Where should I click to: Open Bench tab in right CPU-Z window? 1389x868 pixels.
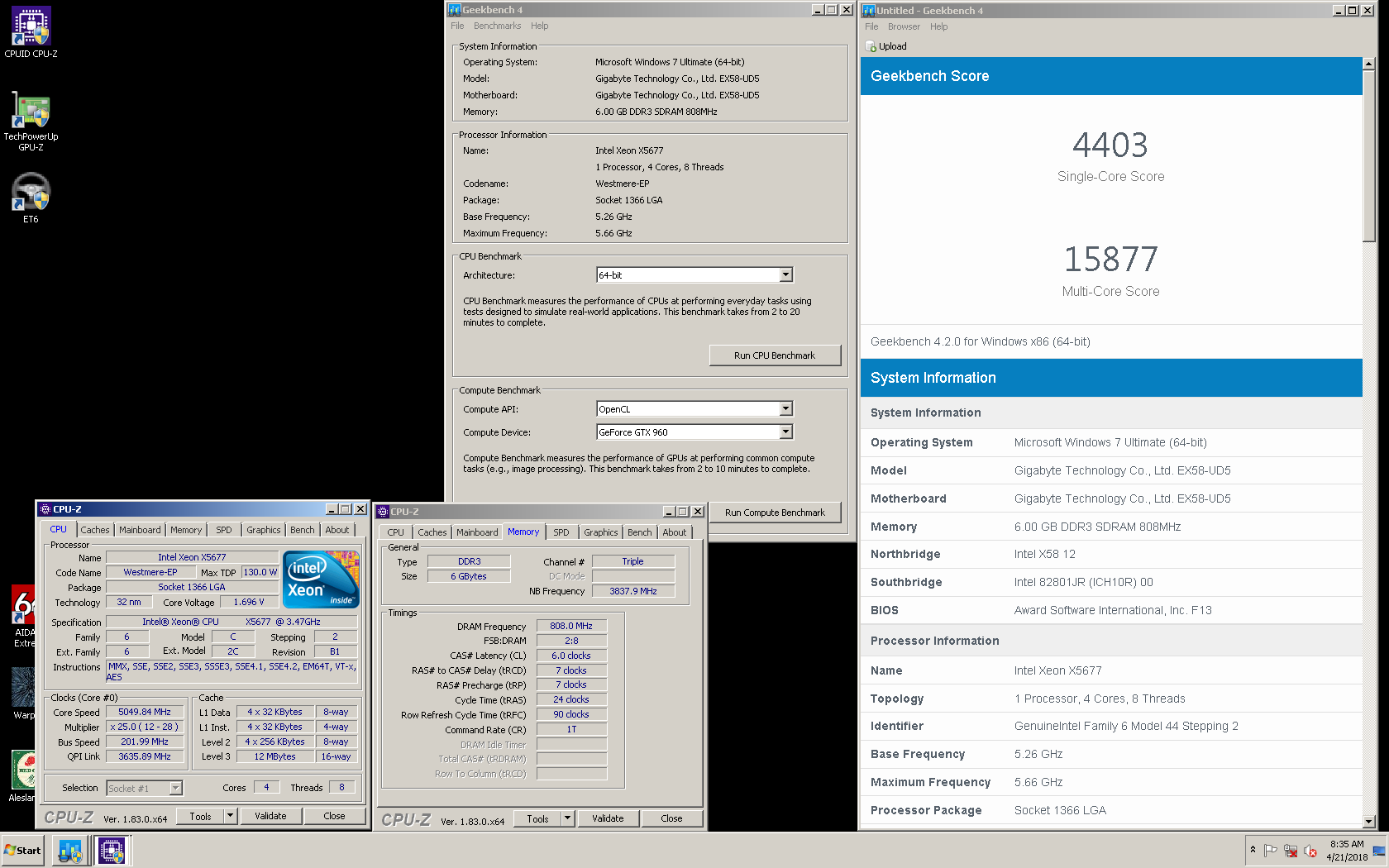pyautogui.click(x=640, y=532)
